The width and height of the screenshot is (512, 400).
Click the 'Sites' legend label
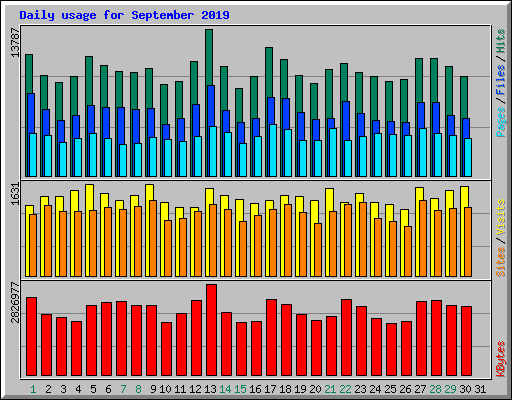pos(501,262)
